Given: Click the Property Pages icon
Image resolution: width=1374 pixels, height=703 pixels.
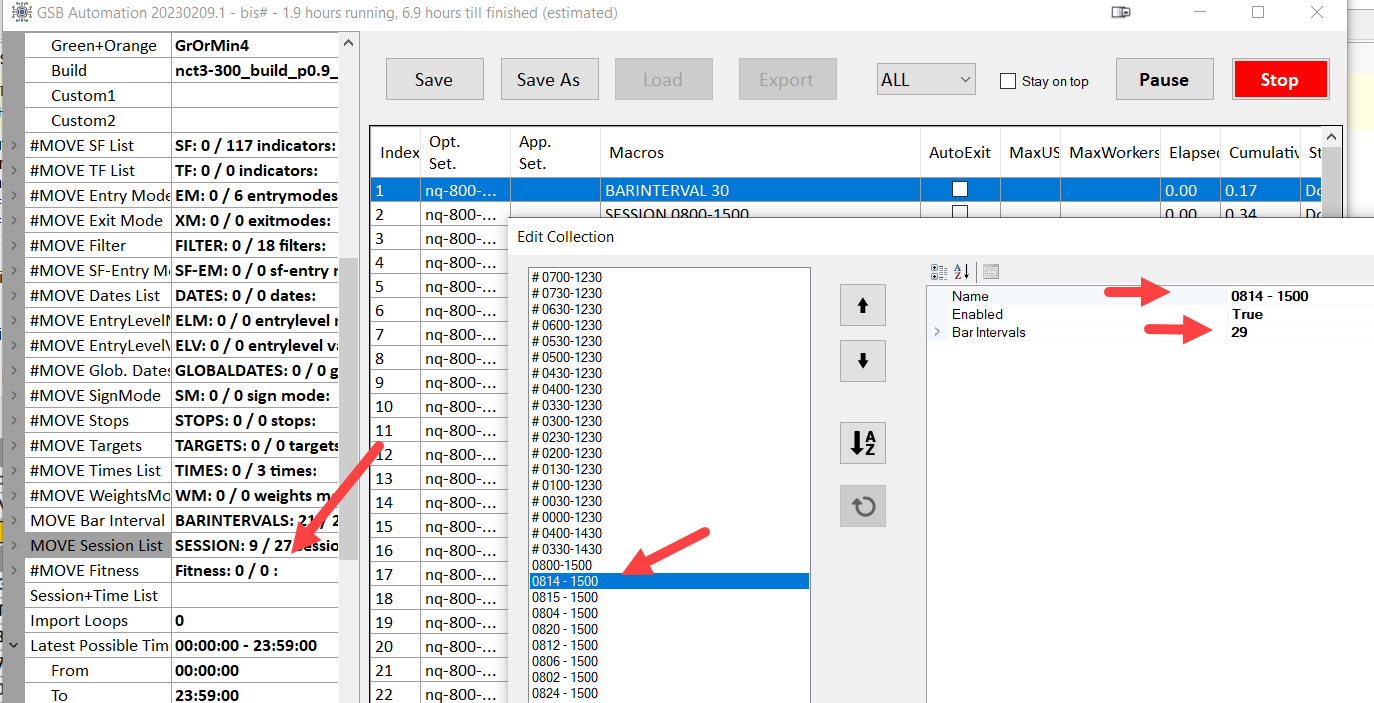Looking at the screenshot, I should coord(991,271).
